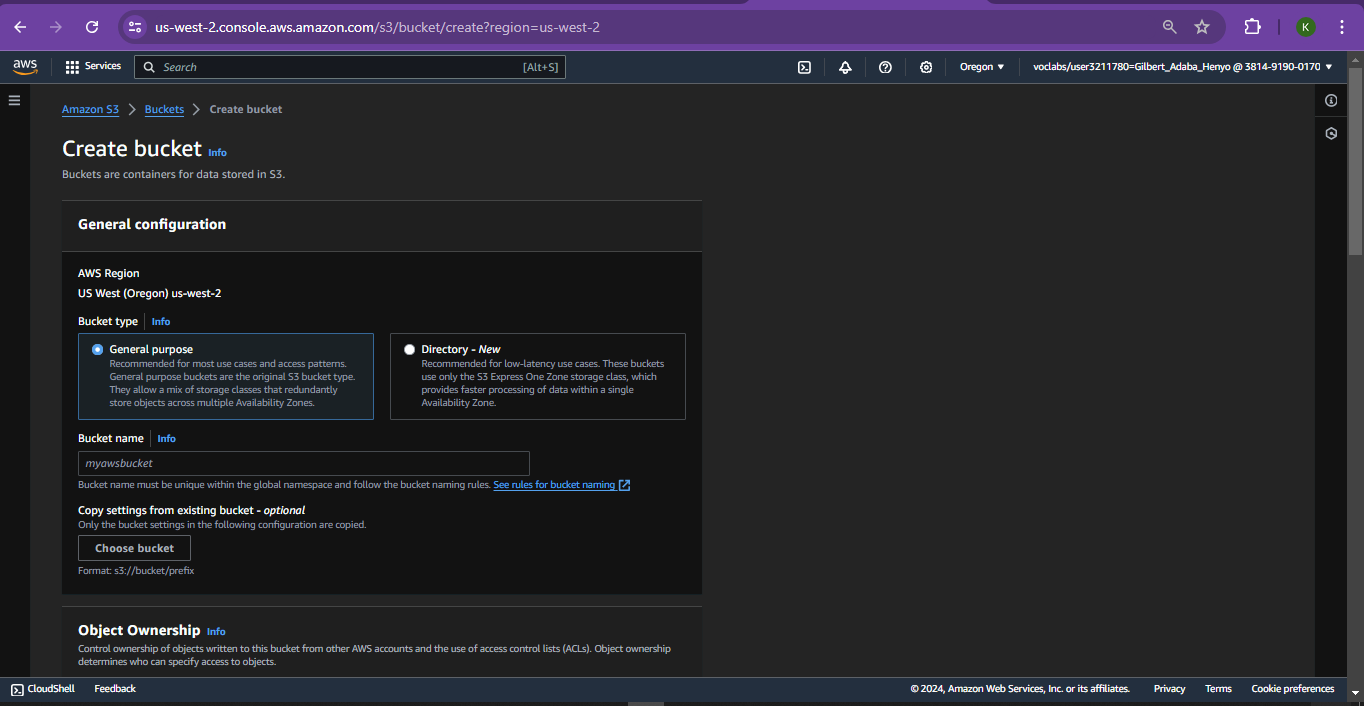1364x706 pixels.
Task: Click the US West (Oregon) us-west-2 text
Action: pos(150,294)
